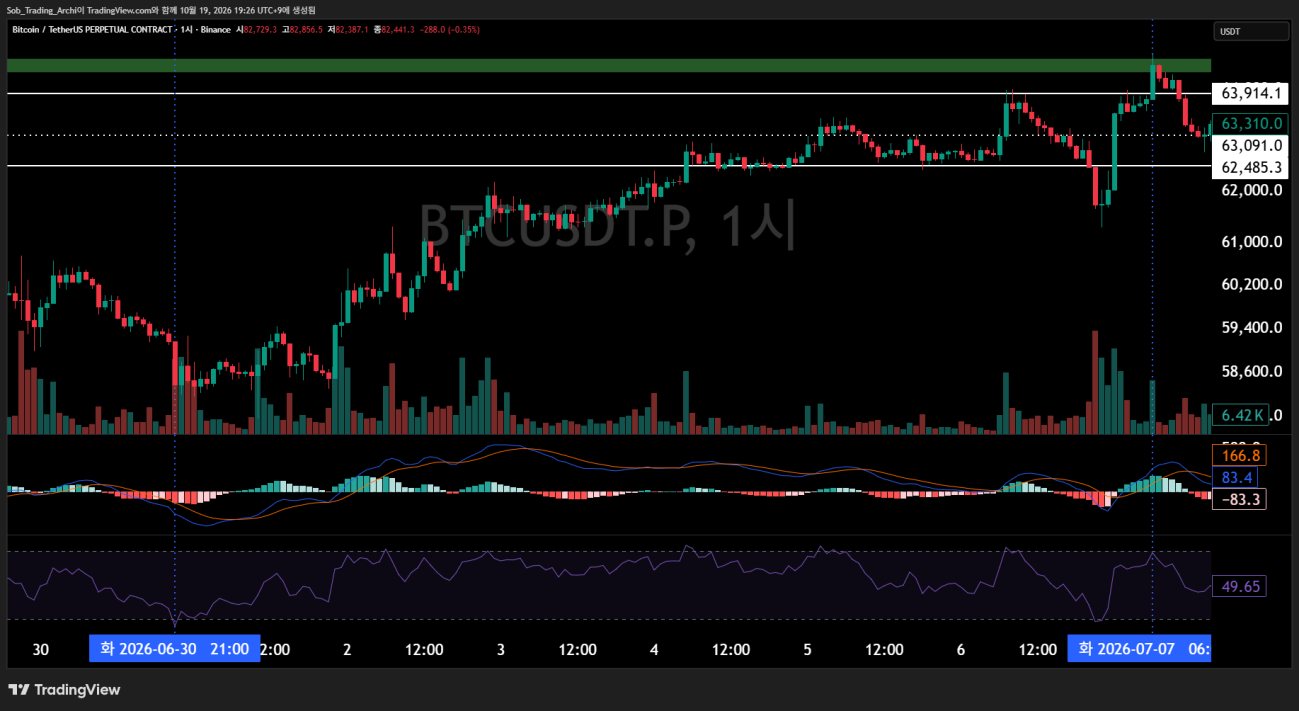Click the 59,400.0 price scale tick

(1251, 327)
